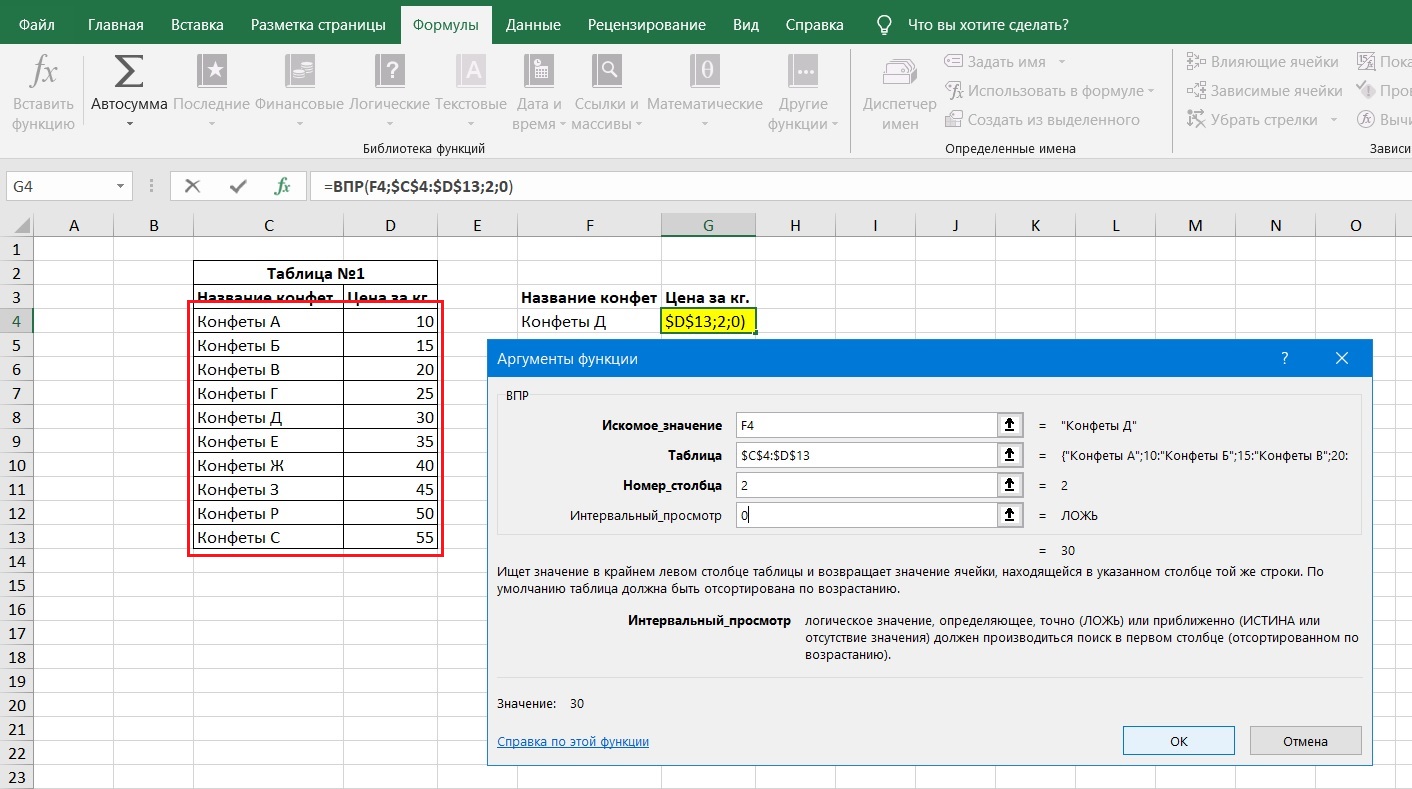Image resolution: width=1412 pixels, height=789 pixels.
Task: Select cell 'Конфеты Ж'
Action: (x=268, y=465)
